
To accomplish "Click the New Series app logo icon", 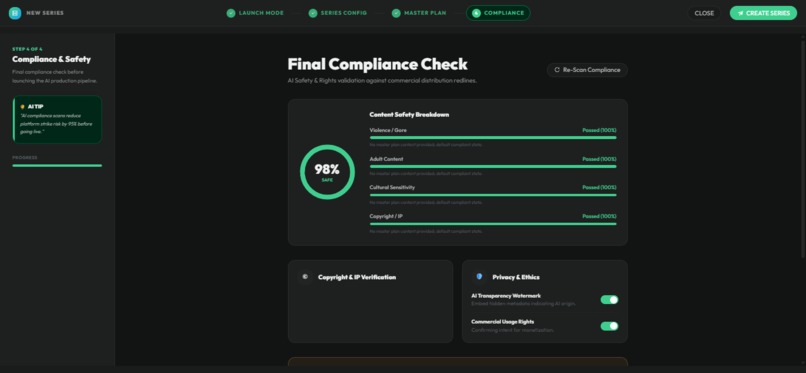I will coord(15,13).
